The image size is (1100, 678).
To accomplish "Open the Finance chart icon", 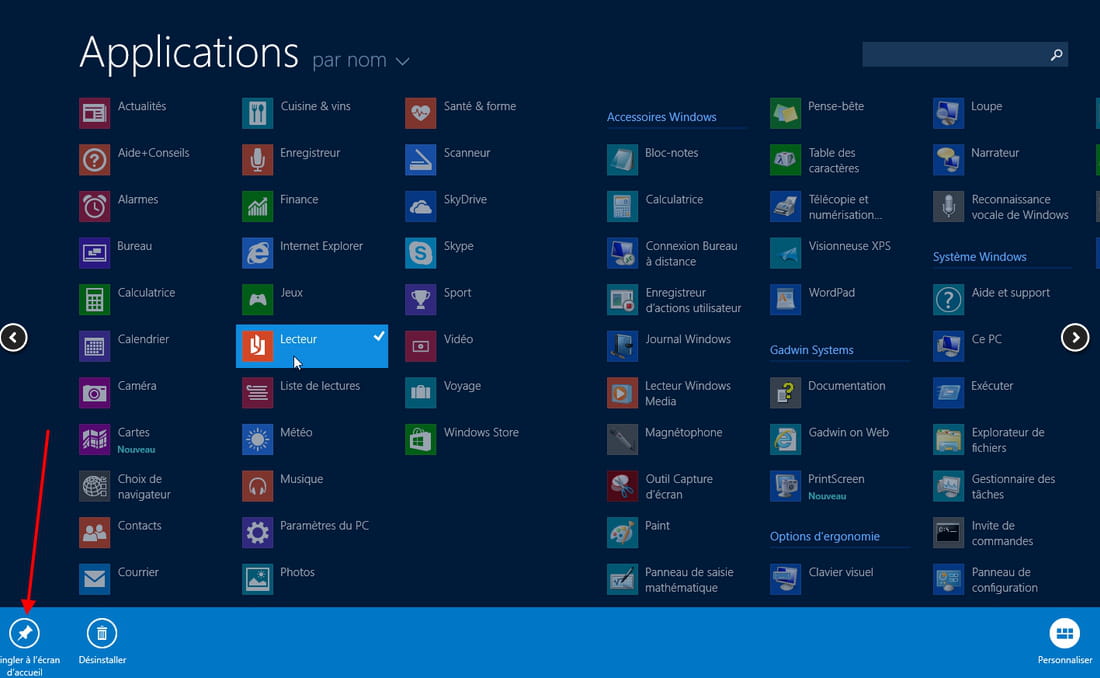I will (257, 206).
